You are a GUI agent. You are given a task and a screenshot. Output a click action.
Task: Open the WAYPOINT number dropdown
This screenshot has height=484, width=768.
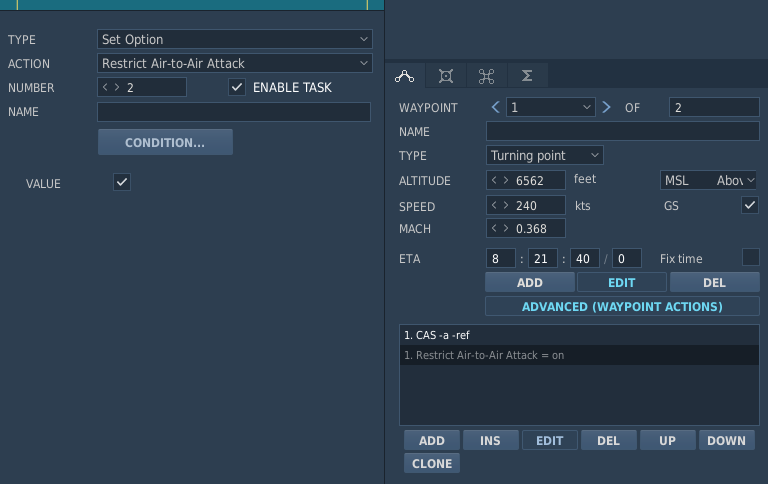click(551, 107)
